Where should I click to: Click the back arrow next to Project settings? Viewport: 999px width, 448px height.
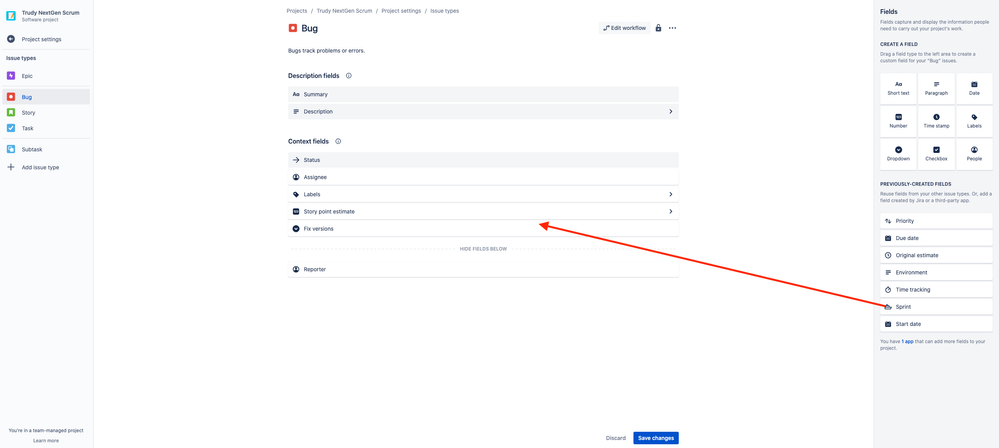coord(11,39)
